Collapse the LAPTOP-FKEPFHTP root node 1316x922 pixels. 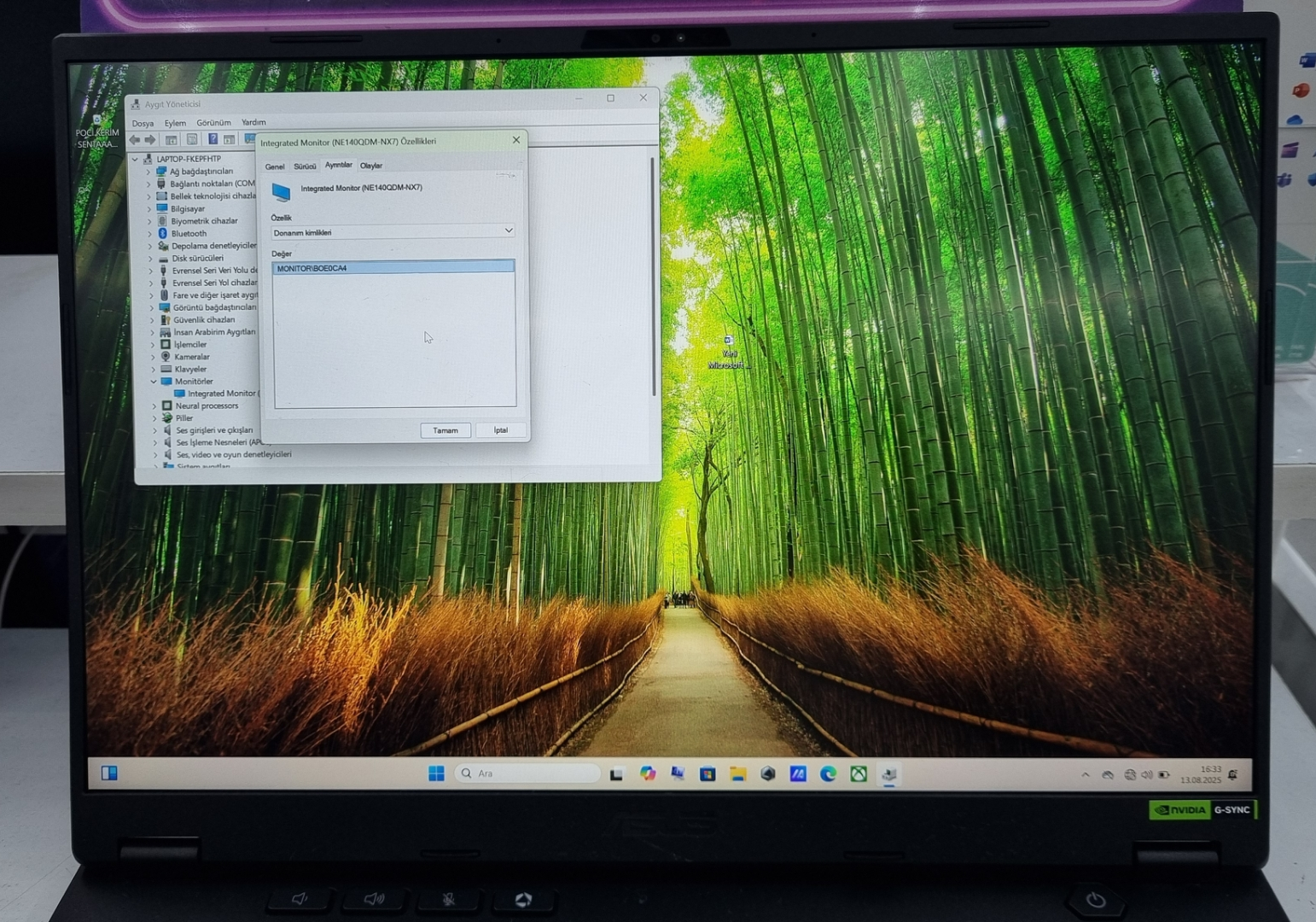click(135, 159)
